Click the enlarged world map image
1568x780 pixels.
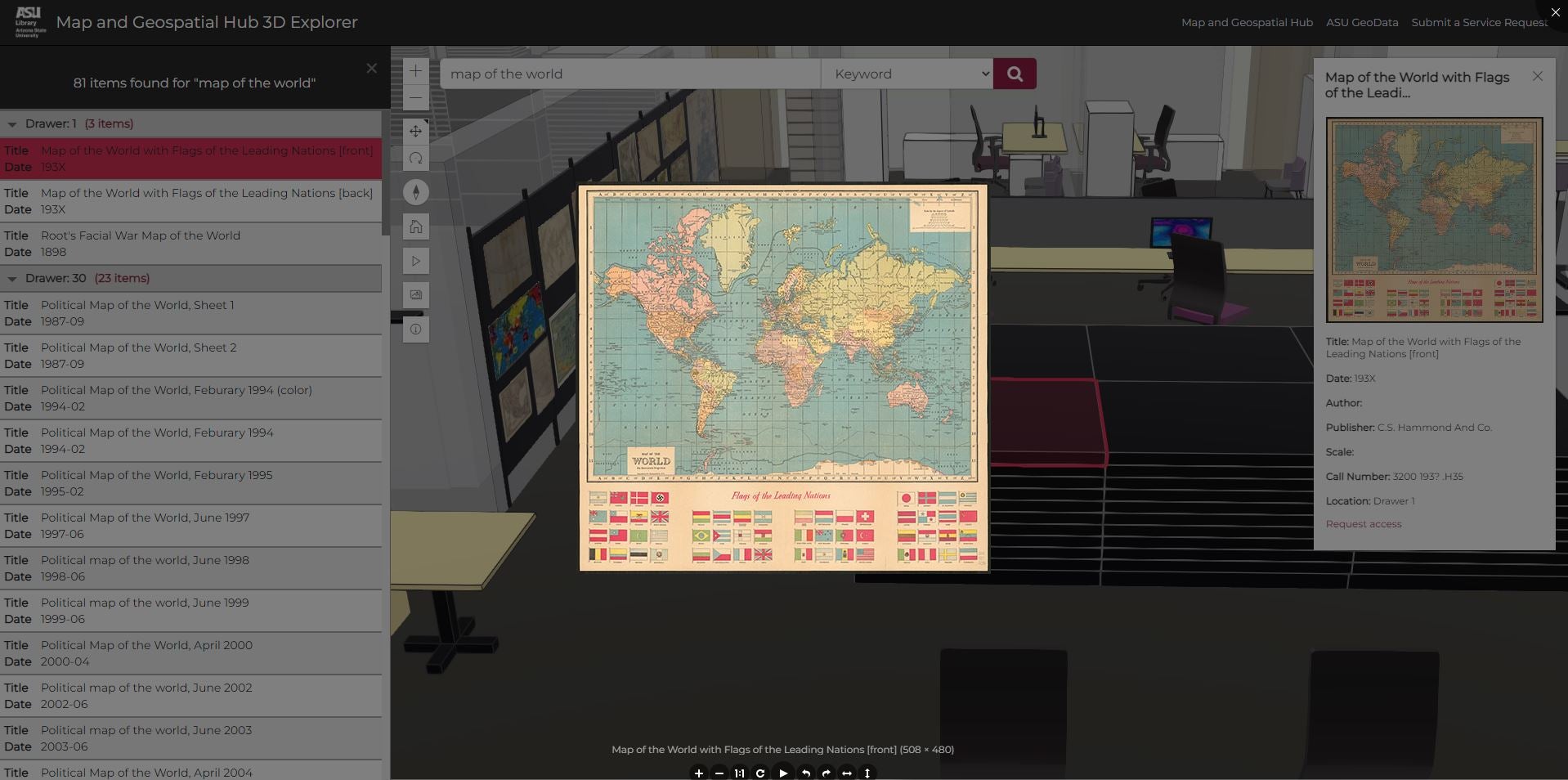[783, 378]
